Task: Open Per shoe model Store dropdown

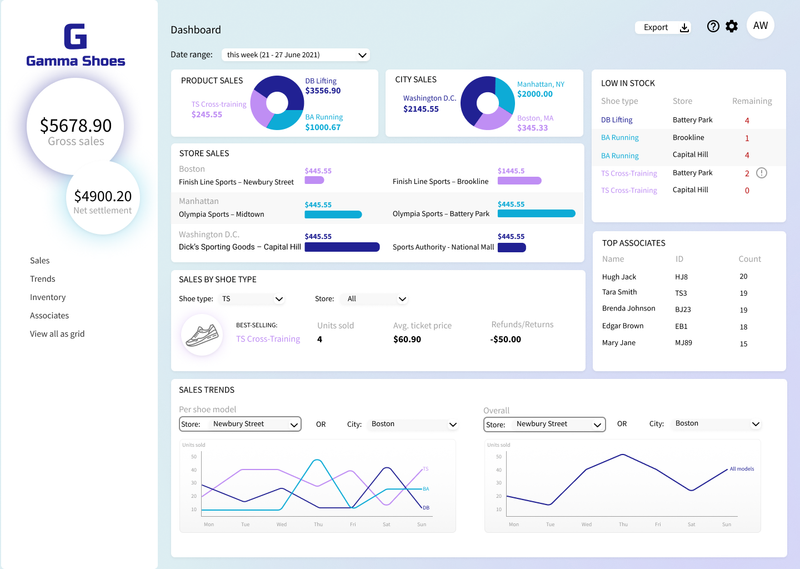Action: pyautogui.click(x=240, y=424)
